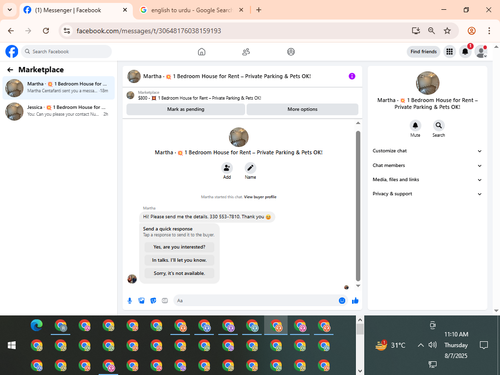The image size is (500, 375).
Task: Open Chrome three-dot menu
Action: click(489, 31)
